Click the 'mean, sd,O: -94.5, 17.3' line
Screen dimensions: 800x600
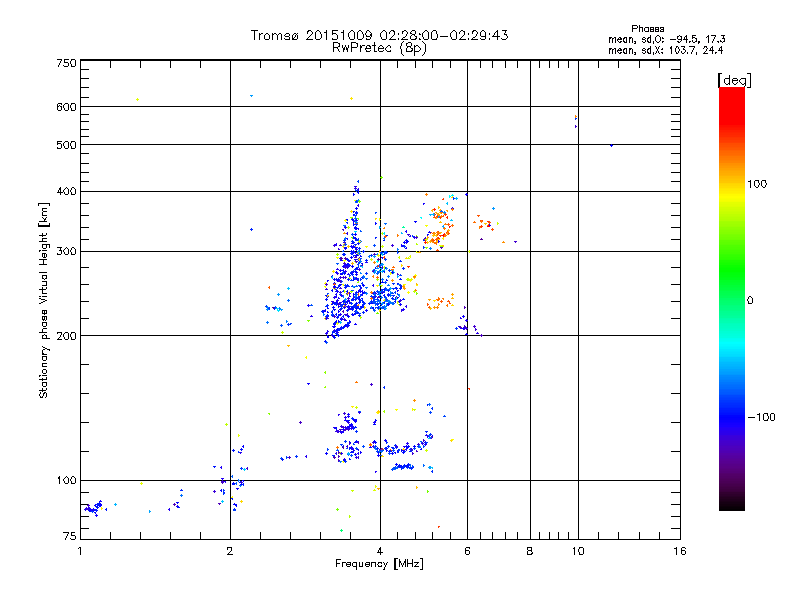click(x=666, y=39)
